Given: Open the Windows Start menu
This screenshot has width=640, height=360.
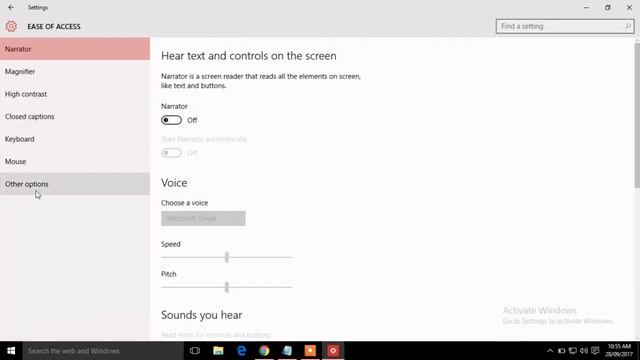Looking at the screenshot, I should pos(11,351).
